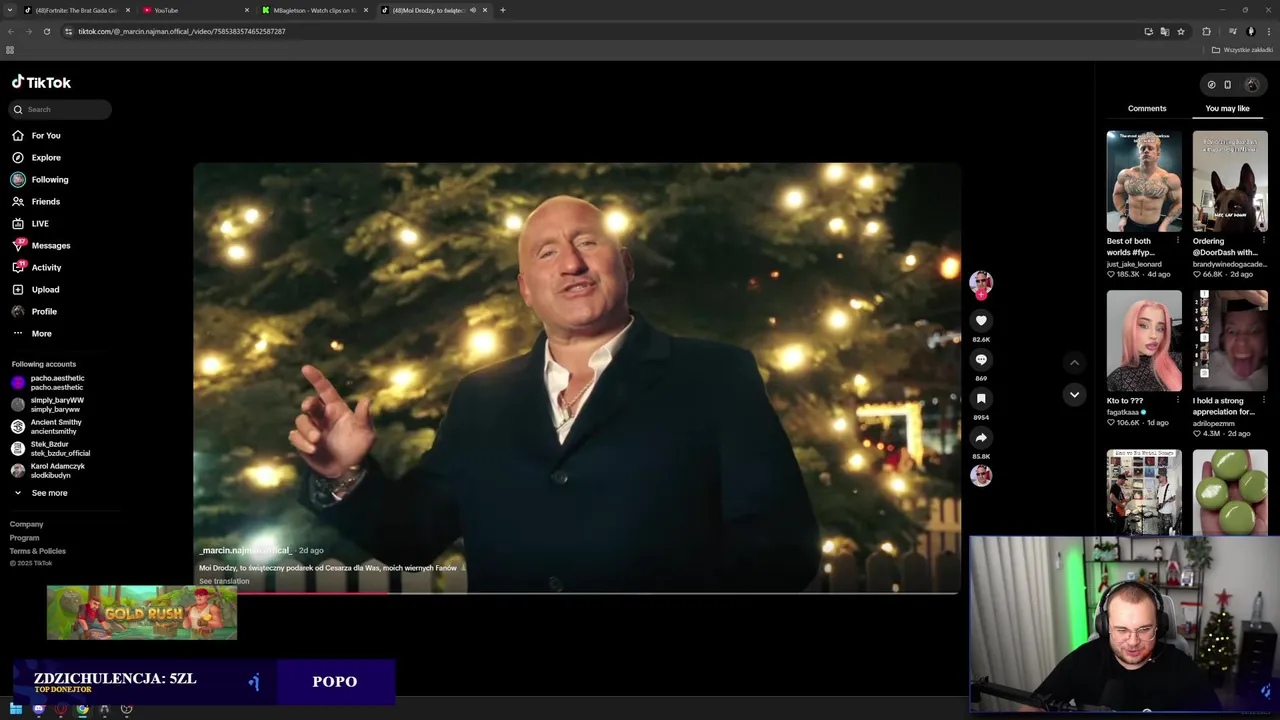Seek on the video progress bar

tap(576, 593)
